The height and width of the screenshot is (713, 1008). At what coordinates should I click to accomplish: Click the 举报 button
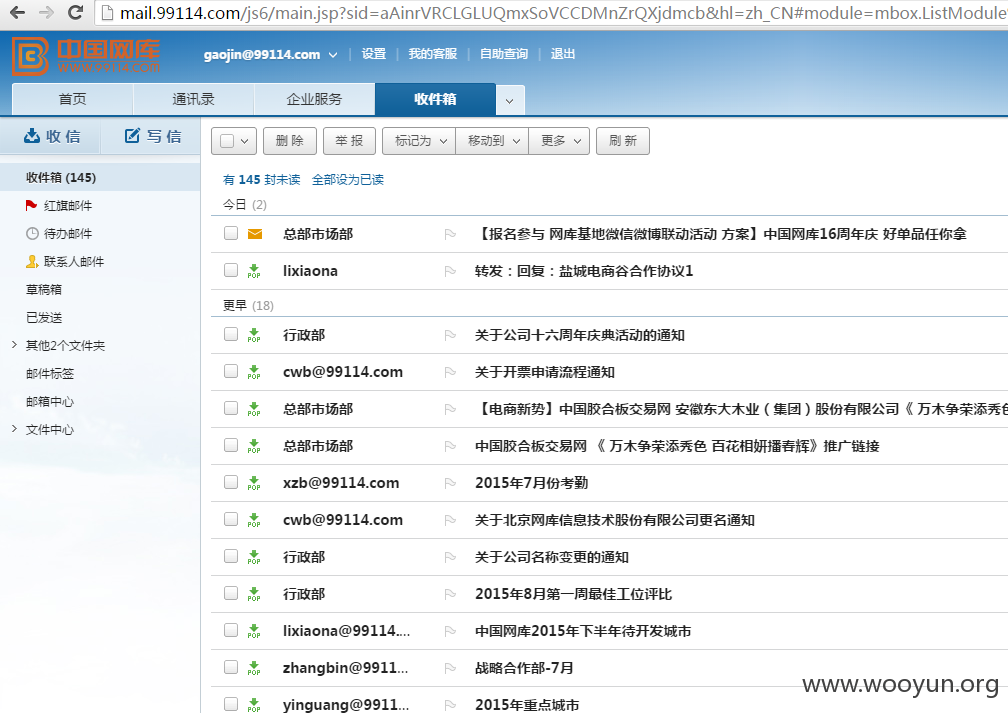coord(349,141)
